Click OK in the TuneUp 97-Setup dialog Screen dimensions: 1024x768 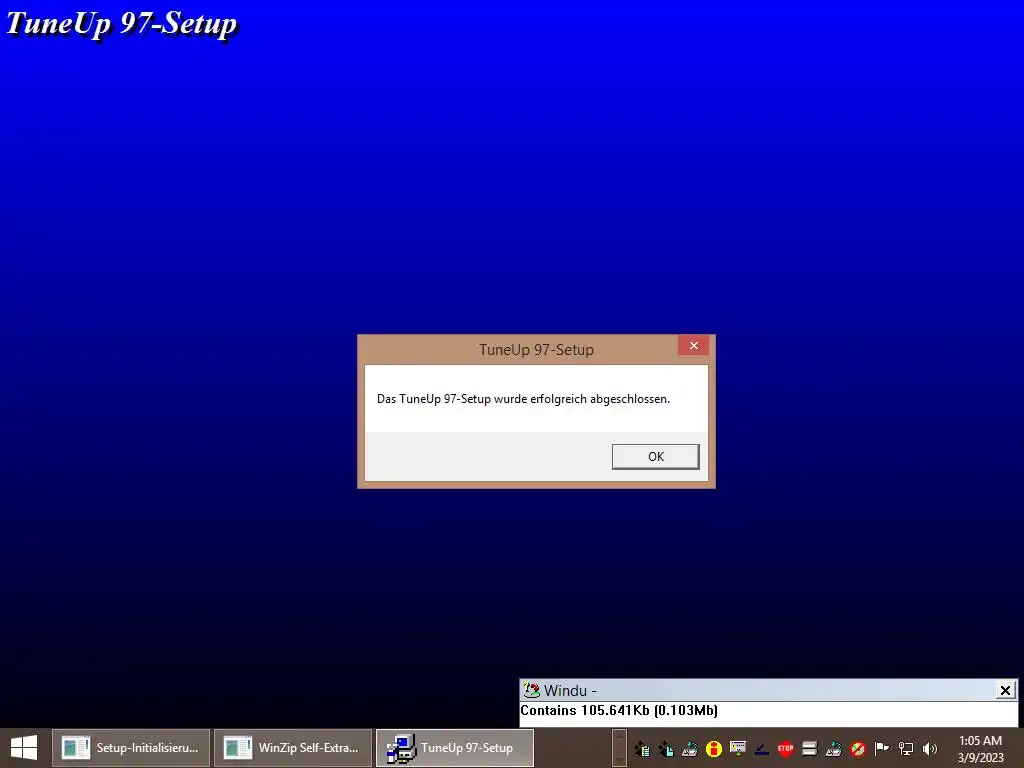click(x=655, y=456)
